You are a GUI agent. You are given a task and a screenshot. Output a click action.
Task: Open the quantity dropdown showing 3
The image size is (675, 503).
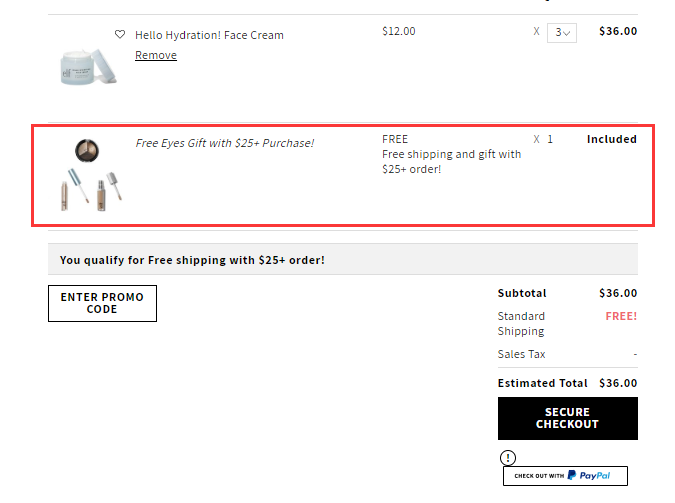pyautogui.click(x=562, y=33)
